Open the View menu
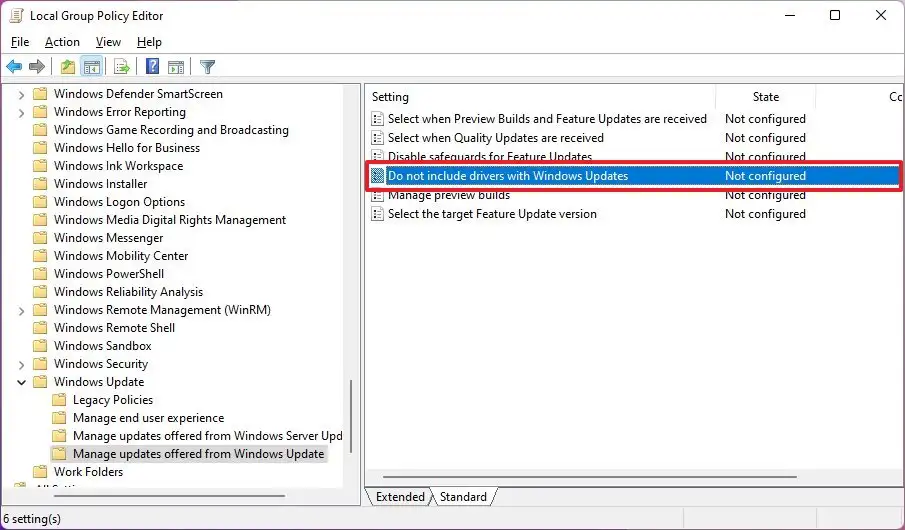Image resolution: width=905 pixels, height=530 pixels. tap(109, 42)
